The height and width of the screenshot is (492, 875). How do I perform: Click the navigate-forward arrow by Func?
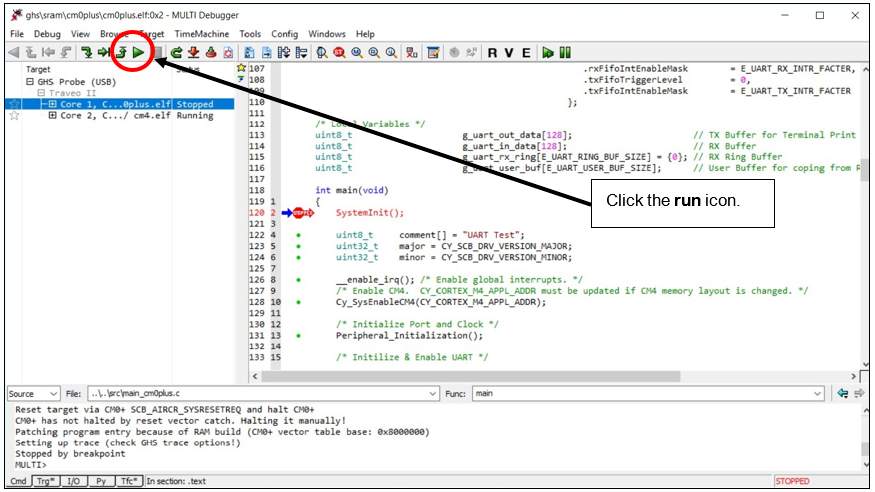click(x=859, y=393)
